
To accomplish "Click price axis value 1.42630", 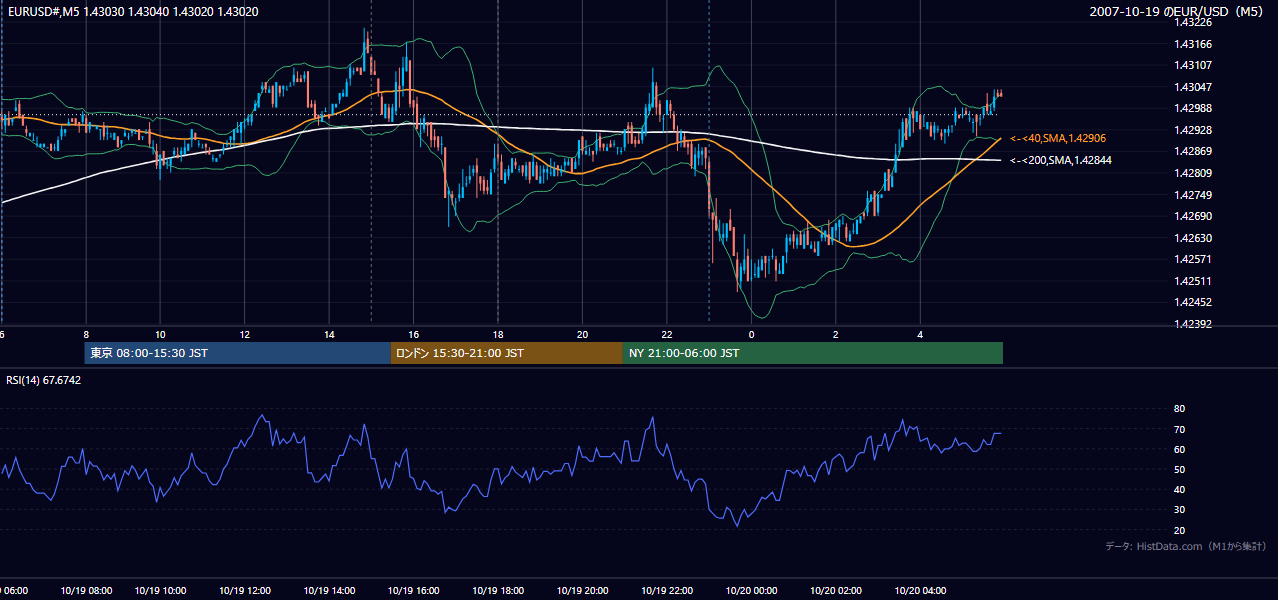I will tap(1193, 238).
